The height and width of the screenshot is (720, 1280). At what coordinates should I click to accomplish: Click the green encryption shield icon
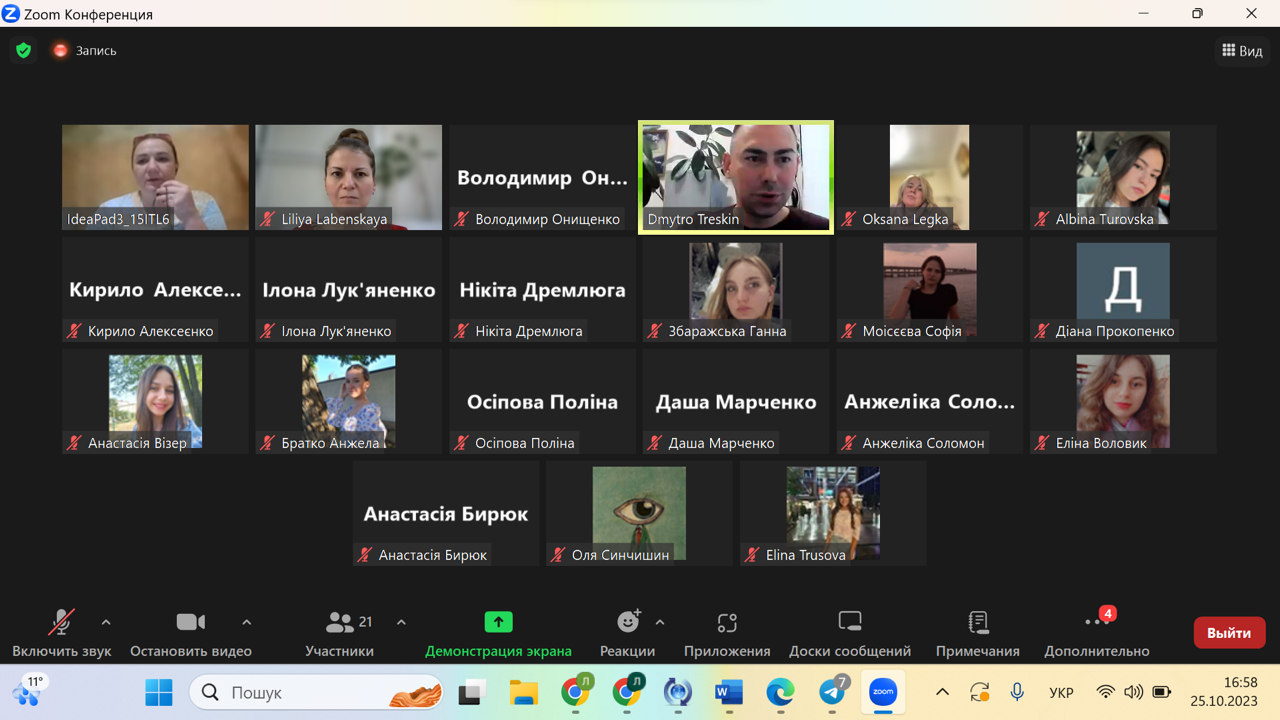coord(24,50)
